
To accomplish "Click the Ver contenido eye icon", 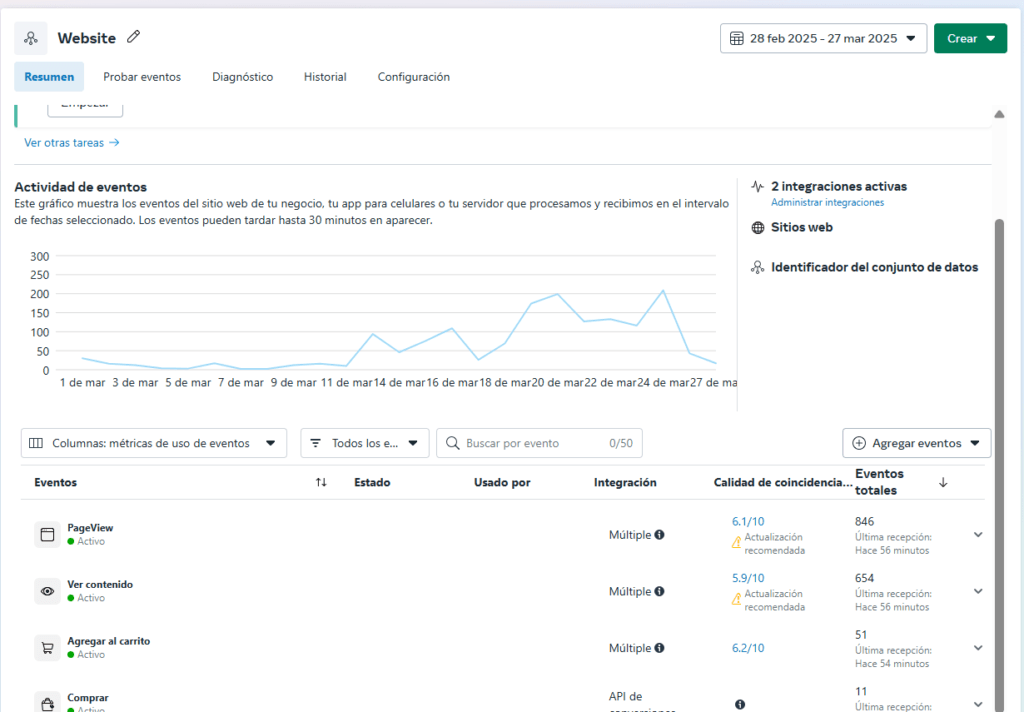I will click(x=48, y=591).
